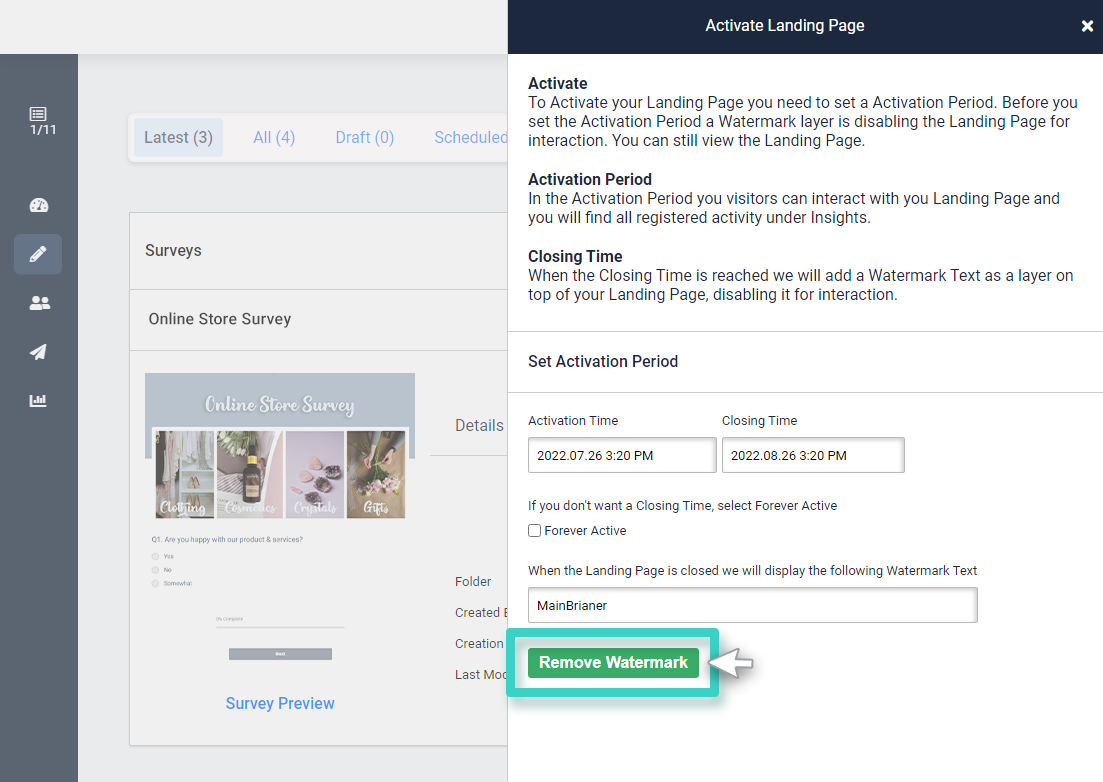Open the bar chart insights icon
The width and height of the screenshot is (1103, 782).
pos(38,400)
